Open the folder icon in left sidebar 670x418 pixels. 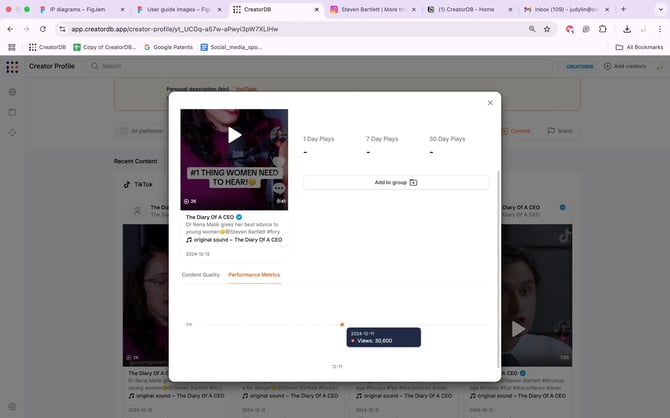[12, 111]
